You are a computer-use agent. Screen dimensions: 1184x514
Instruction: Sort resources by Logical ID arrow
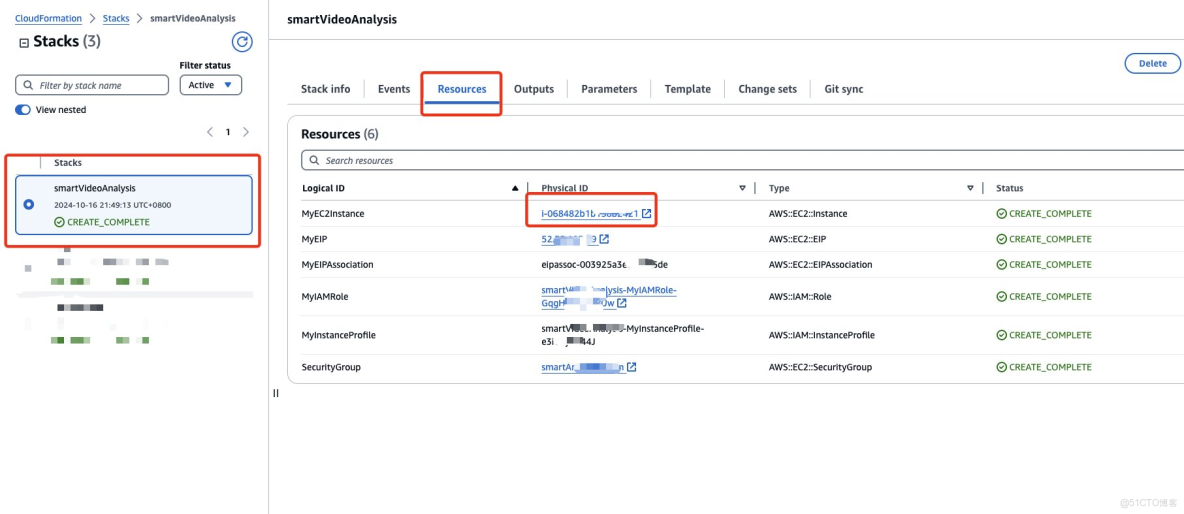[515, 188]
